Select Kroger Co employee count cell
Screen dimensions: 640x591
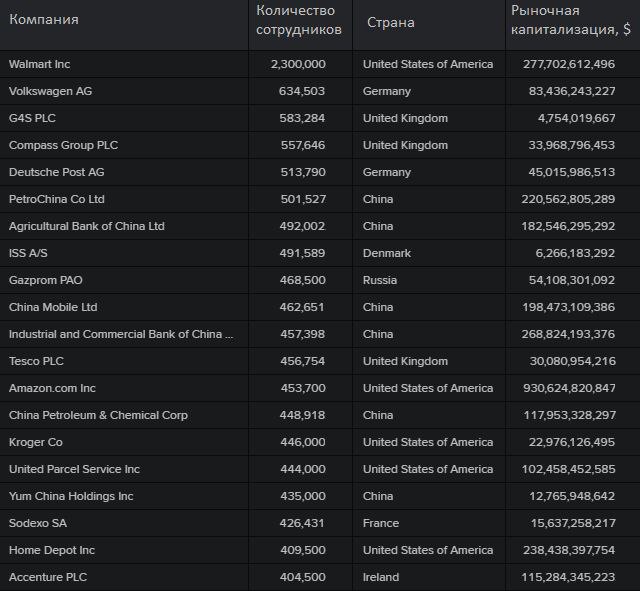pyautogui.click(x=303, y=442)
